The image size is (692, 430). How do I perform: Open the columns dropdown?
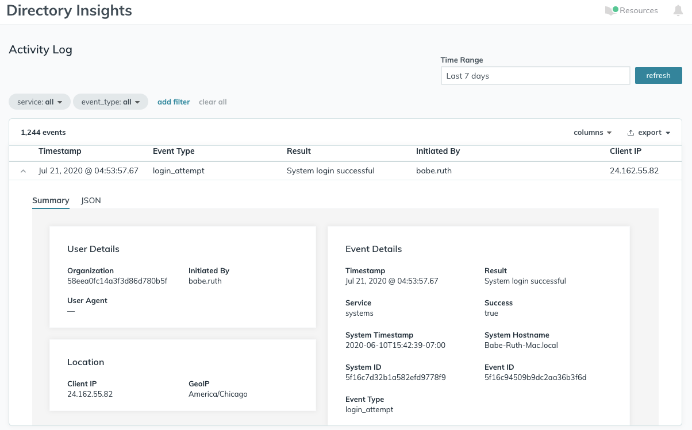click(593, 132)
